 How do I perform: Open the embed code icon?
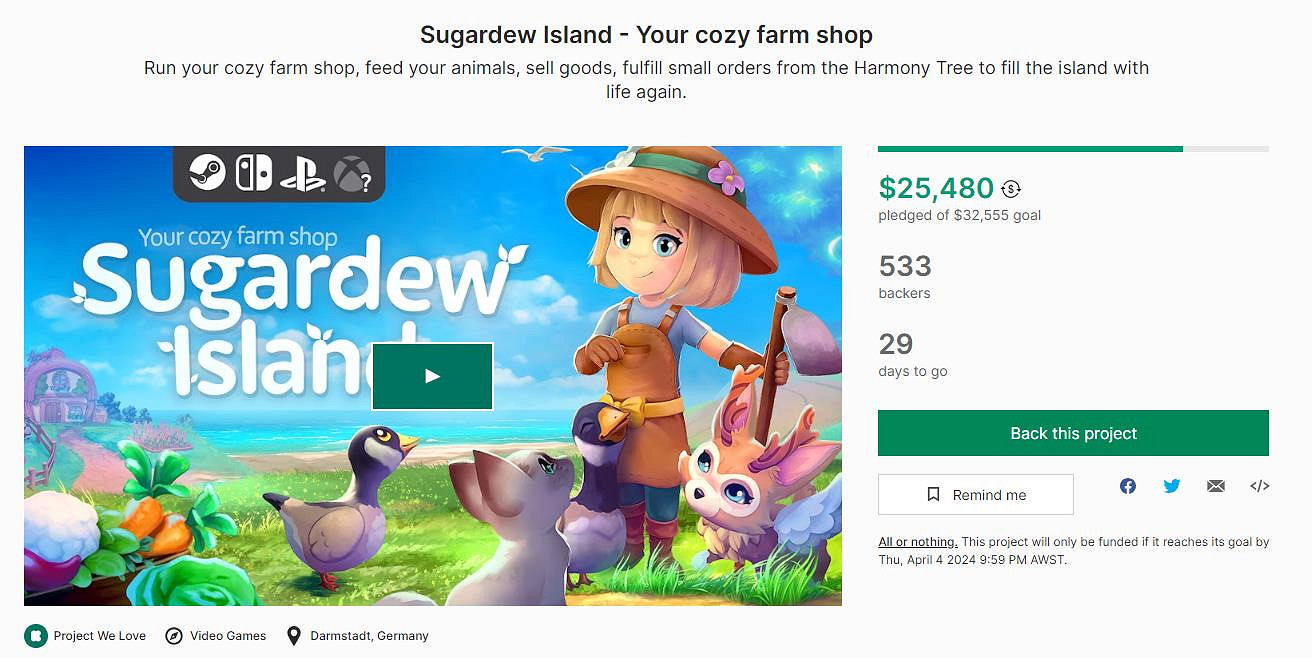(x=1260, y=486)
